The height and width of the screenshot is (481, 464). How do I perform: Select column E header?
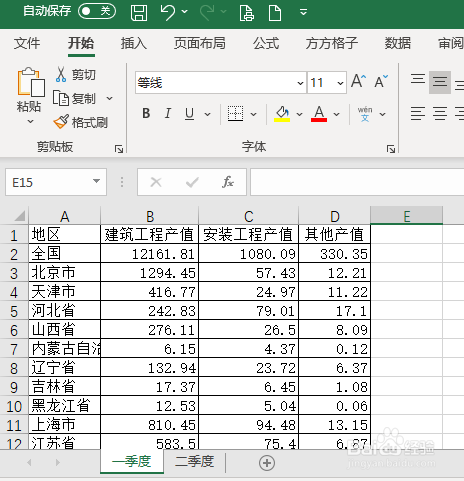click(406, 216)
